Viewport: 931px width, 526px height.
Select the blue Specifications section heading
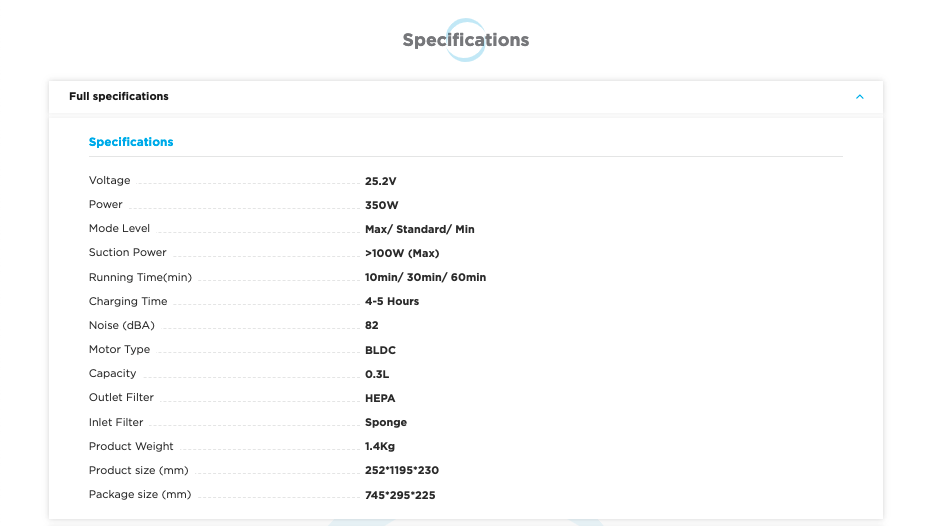click(x=131, y=142)
